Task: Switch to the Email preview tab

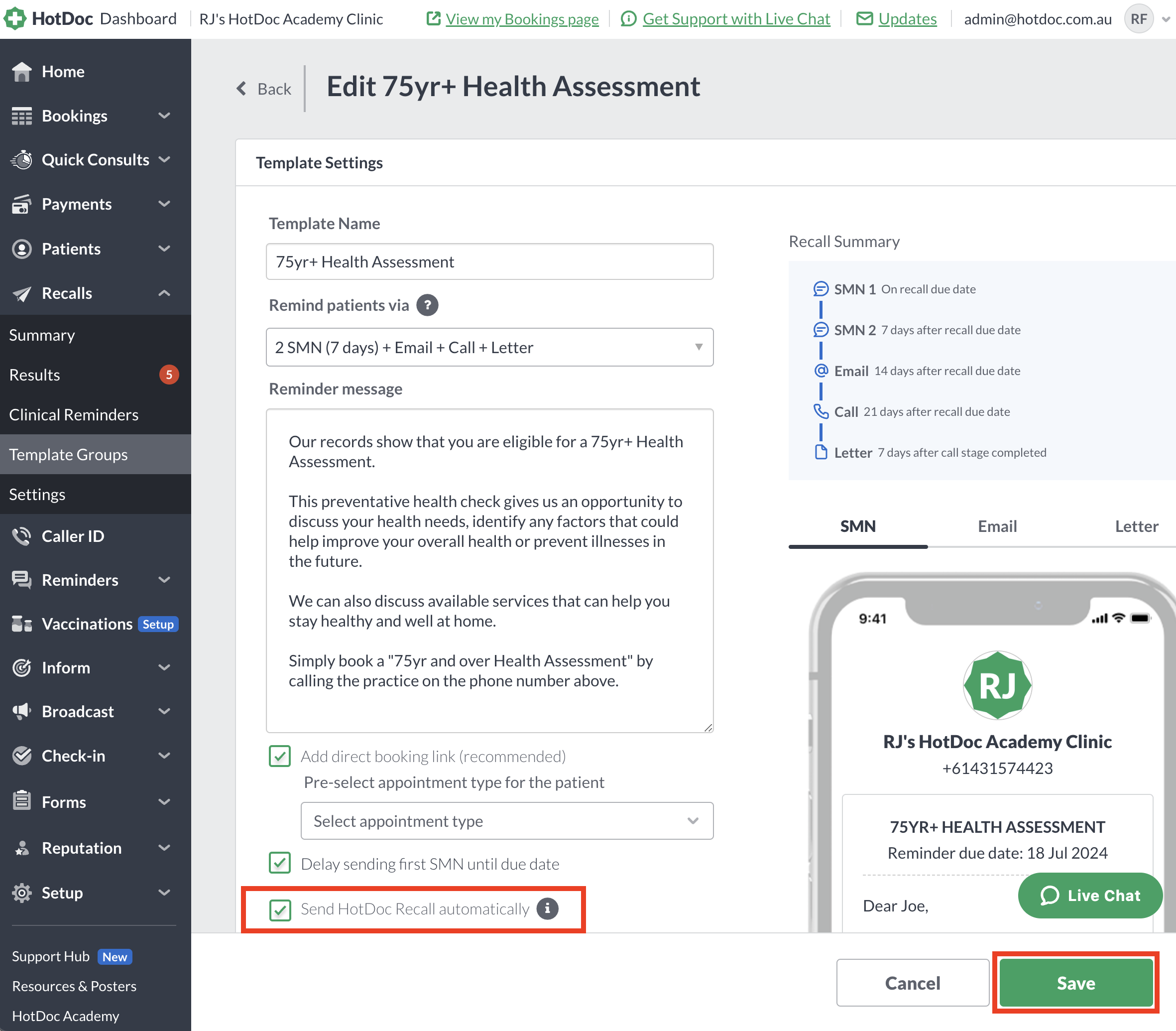Action: coord(997,526)
